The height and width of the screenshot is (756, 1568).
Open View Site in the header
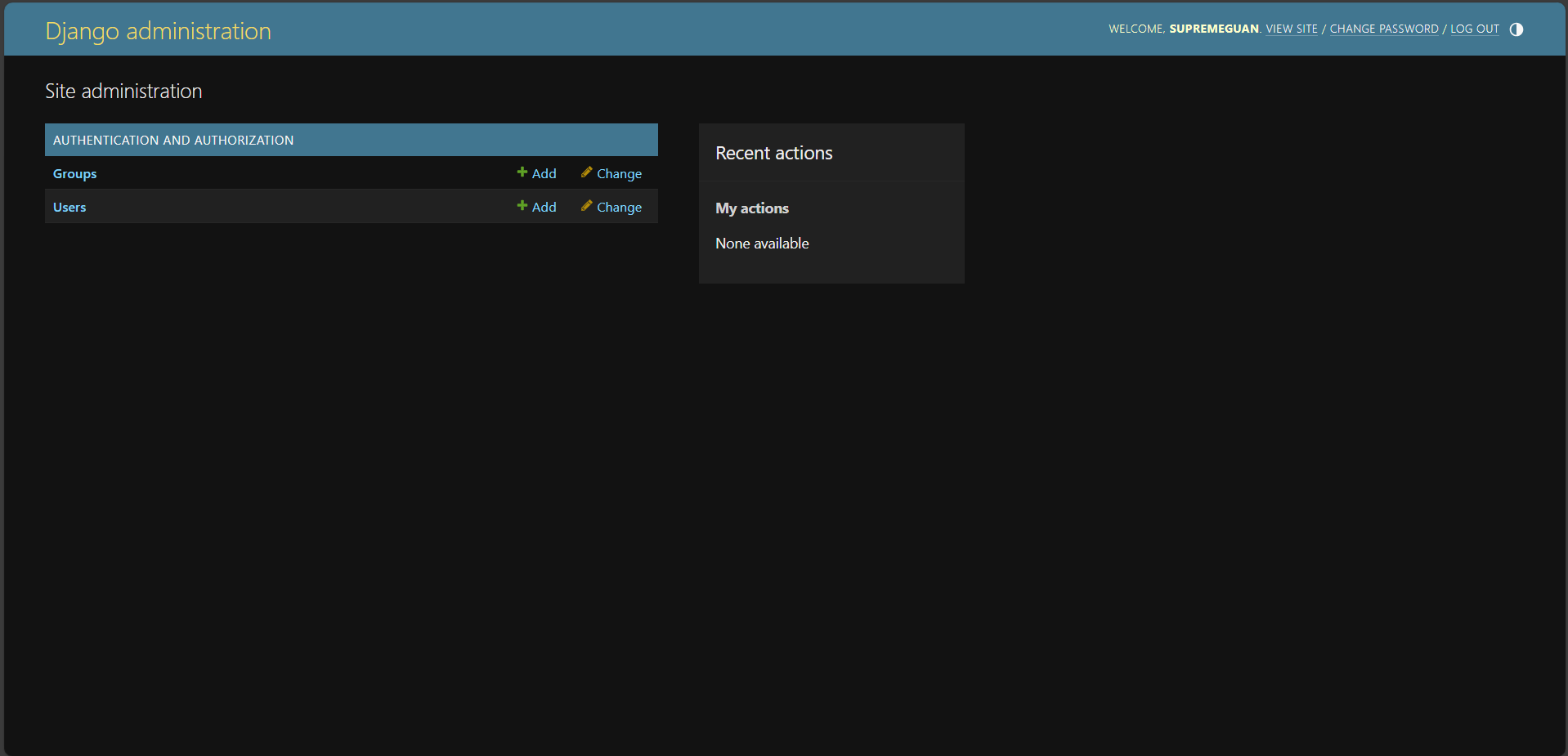pyautogui.click(x=1291, y=29)
